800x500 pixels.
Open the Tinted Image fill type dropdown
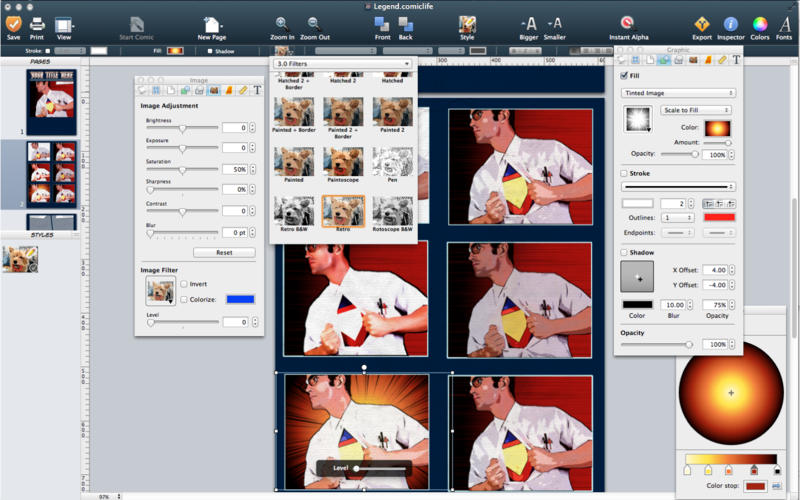[x=678, y=93]
